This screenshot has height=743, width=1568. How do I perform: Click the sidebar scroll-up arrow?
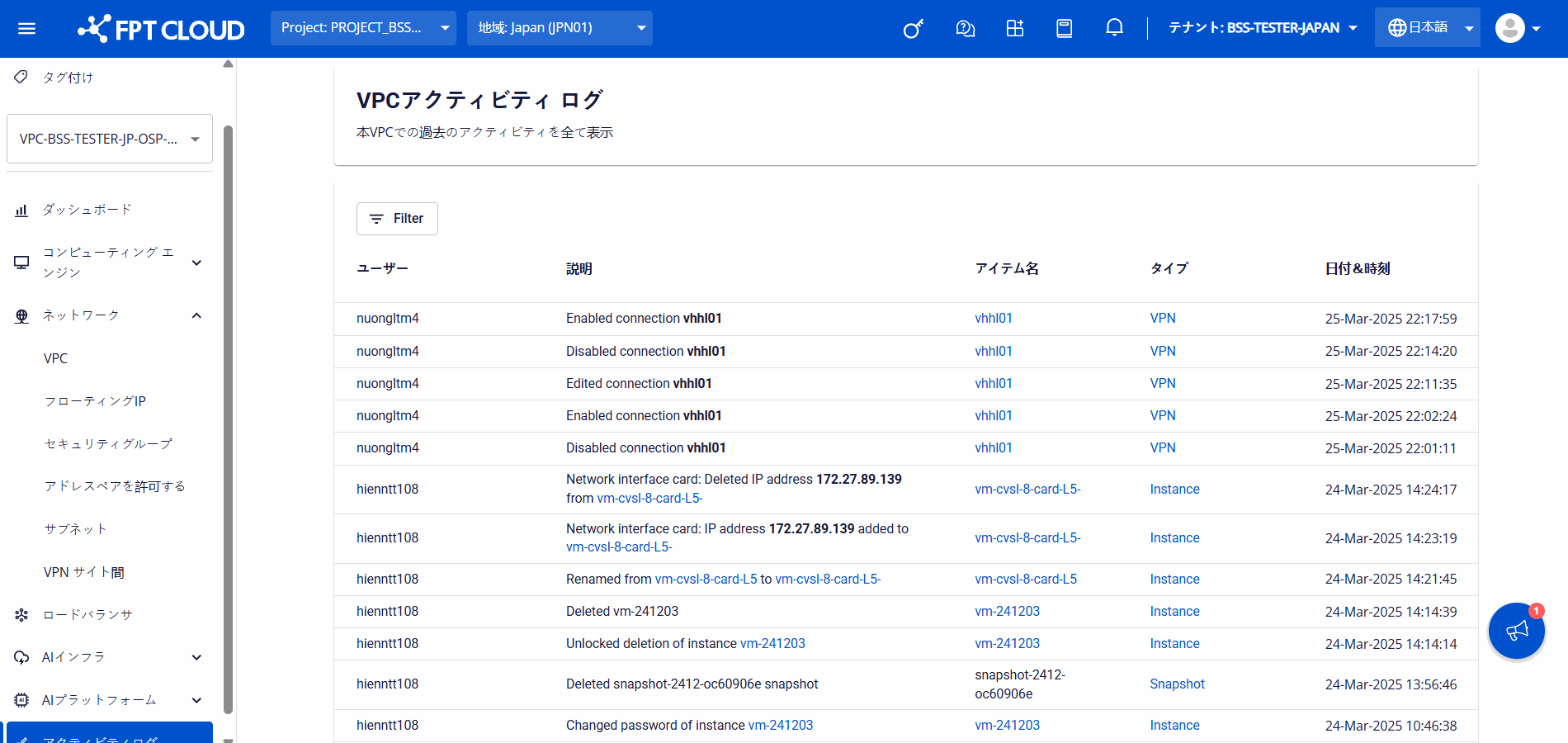click(x=229, y=64)
